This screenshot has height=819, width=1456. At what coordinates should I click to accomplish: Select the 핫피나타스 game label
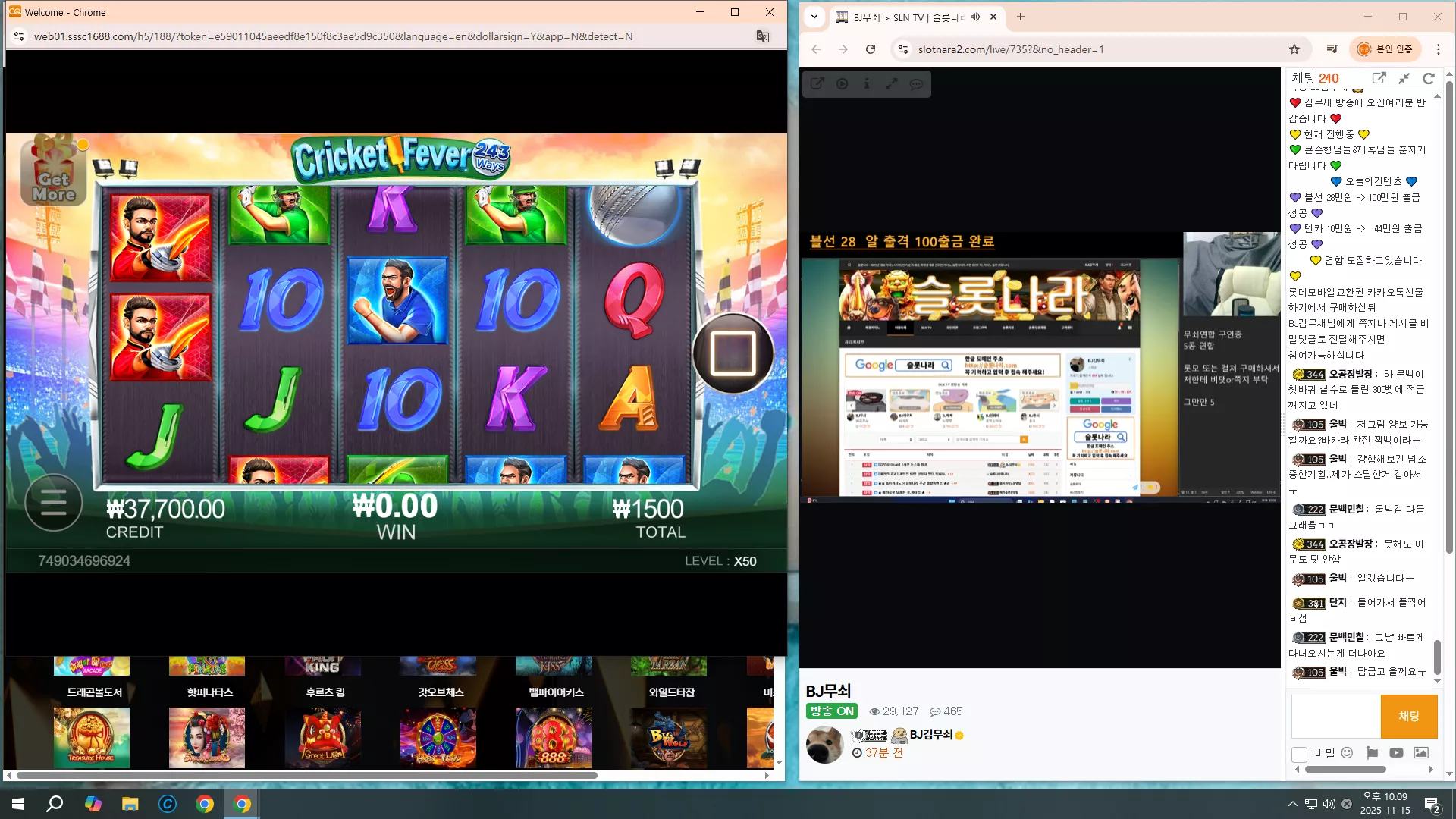coord(210,692)
